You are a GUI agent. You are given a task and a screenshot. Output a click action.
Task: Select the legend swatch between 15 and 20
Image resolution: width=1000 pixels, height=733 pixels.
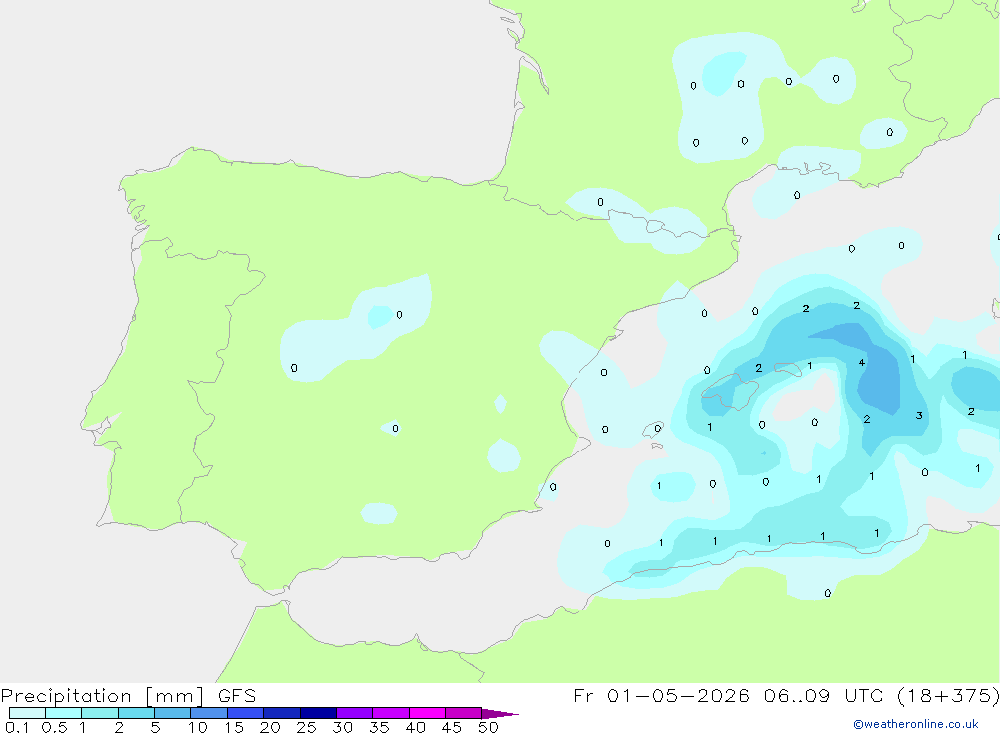click(245, 713)
